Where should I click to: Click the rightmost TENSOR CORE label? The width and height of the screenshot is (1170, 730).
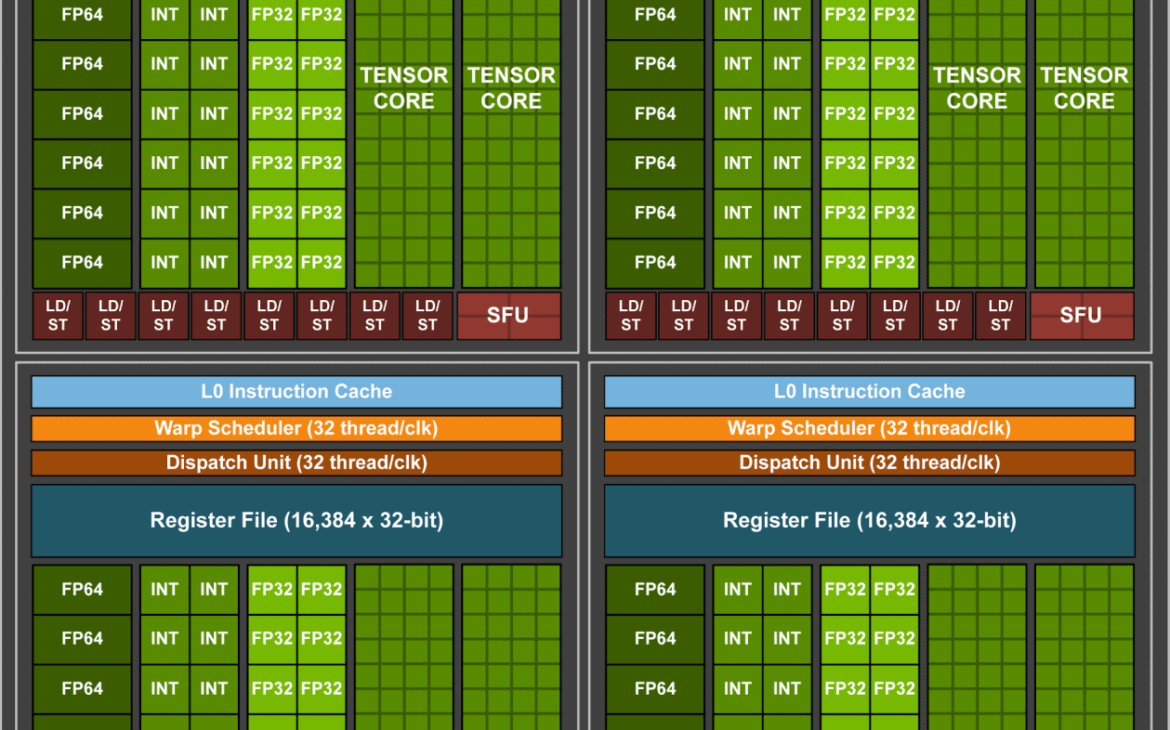(1084, 89)
